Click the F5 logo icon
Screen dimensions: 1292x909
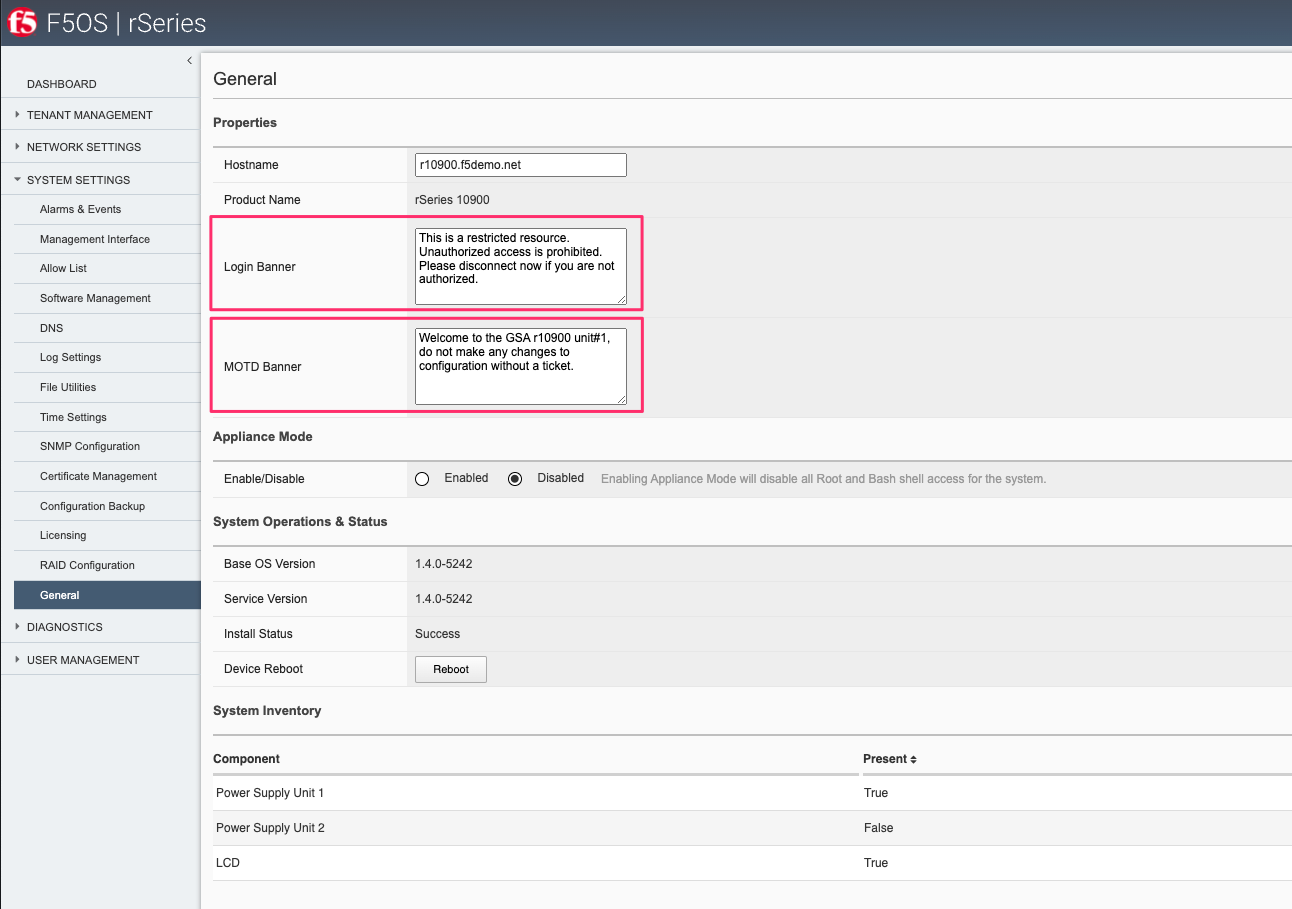tap(22, 22)
